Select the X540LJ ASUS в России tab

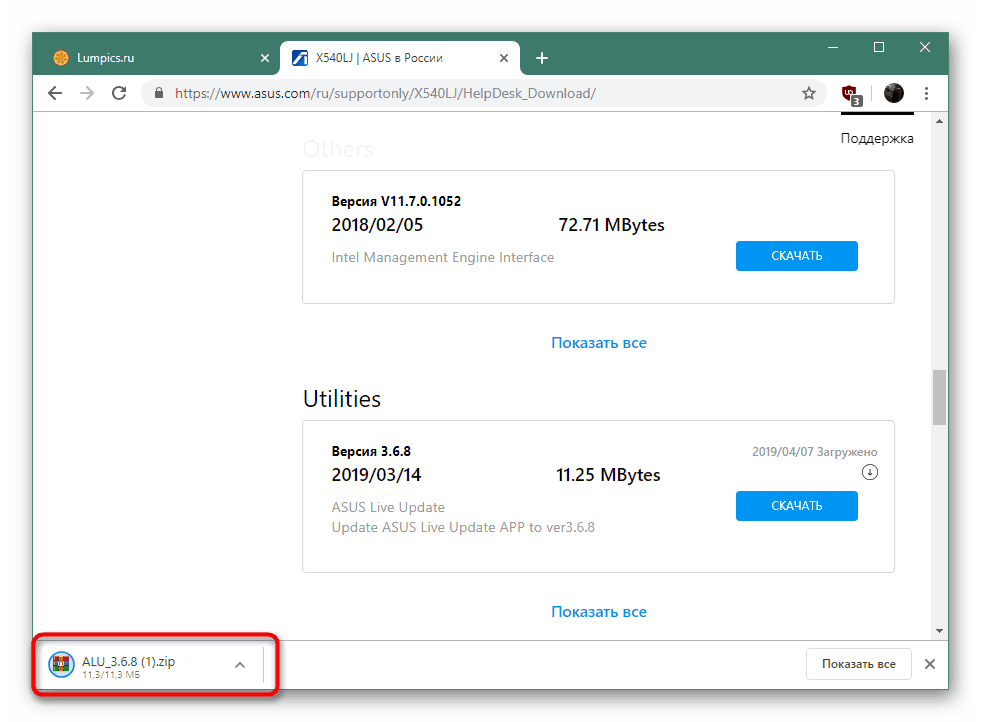pyautogui.click(x=400, y=58)
